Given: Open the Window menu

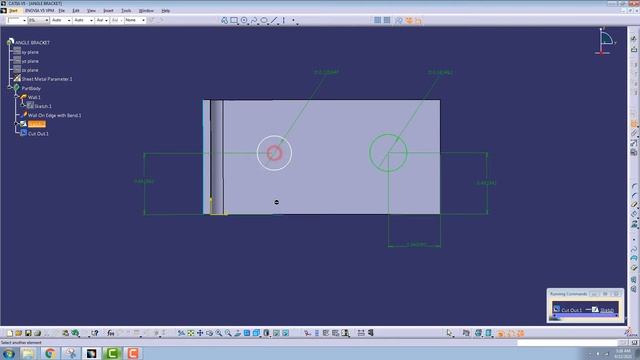Looking at the screenshot, I should (146, 11).
